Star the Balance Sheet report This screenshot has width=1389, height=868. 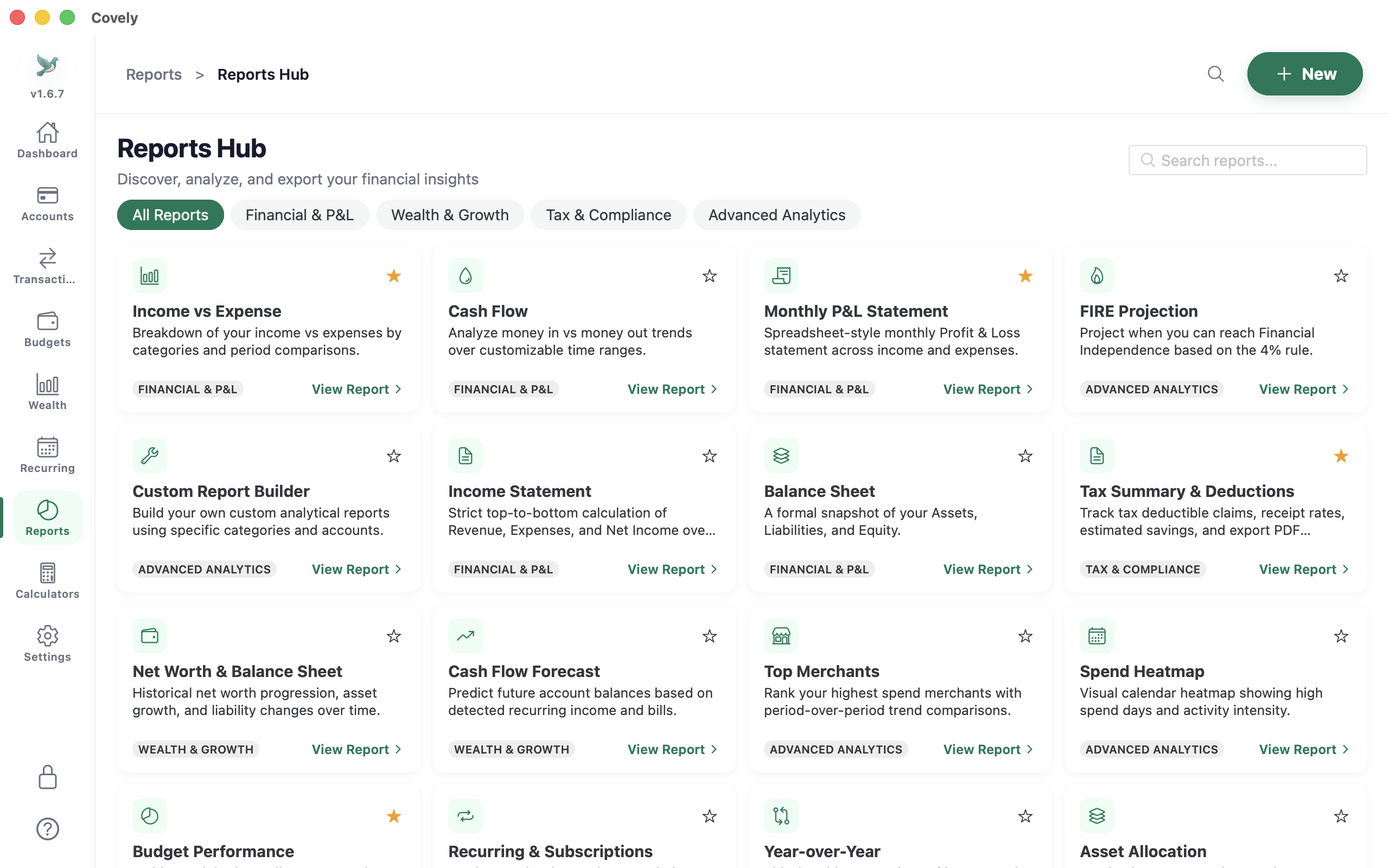pos(1025,456)
